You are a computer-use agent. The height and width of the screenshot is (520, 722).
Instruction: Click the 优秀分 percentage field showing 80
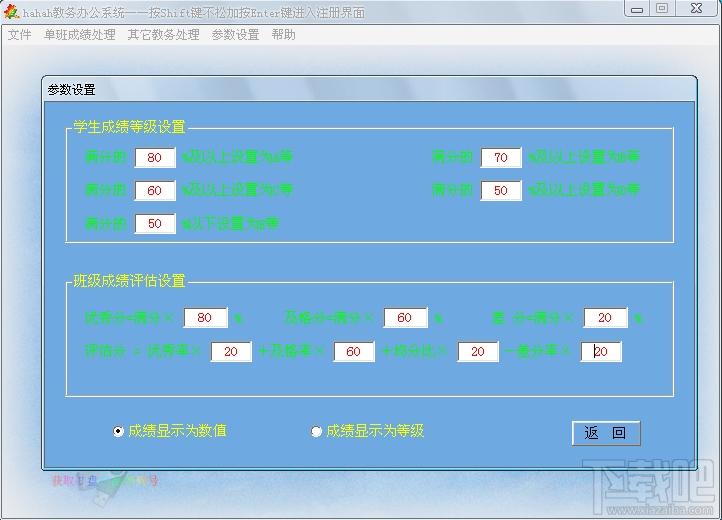point(205,317)
